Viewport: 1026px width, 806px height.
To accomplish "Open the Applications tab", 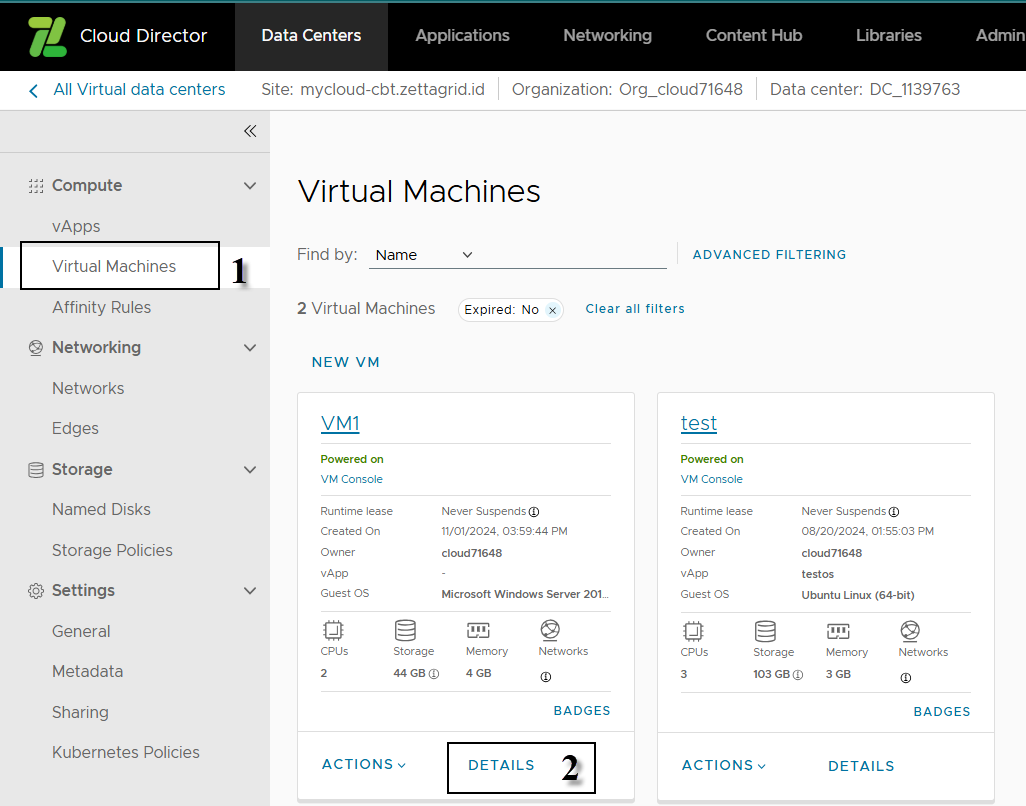I will [463, 36].
